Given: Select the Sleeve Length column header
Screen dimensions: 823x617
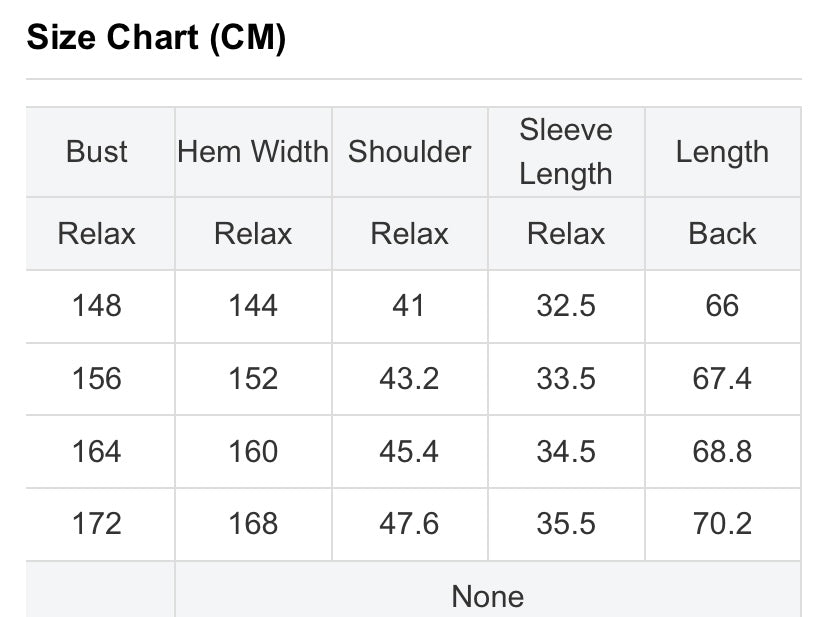Looking at the screenshot, I should [x=566, y=152].
